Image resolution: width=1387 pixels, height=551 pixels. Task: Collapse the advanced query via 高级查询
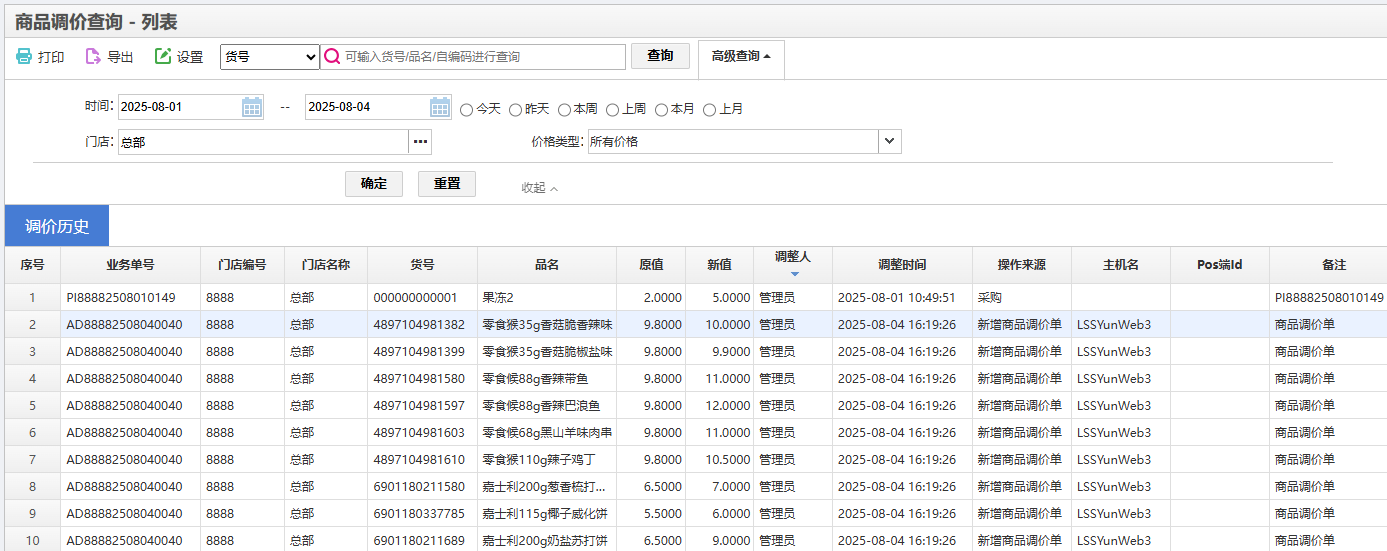point(741,57)
